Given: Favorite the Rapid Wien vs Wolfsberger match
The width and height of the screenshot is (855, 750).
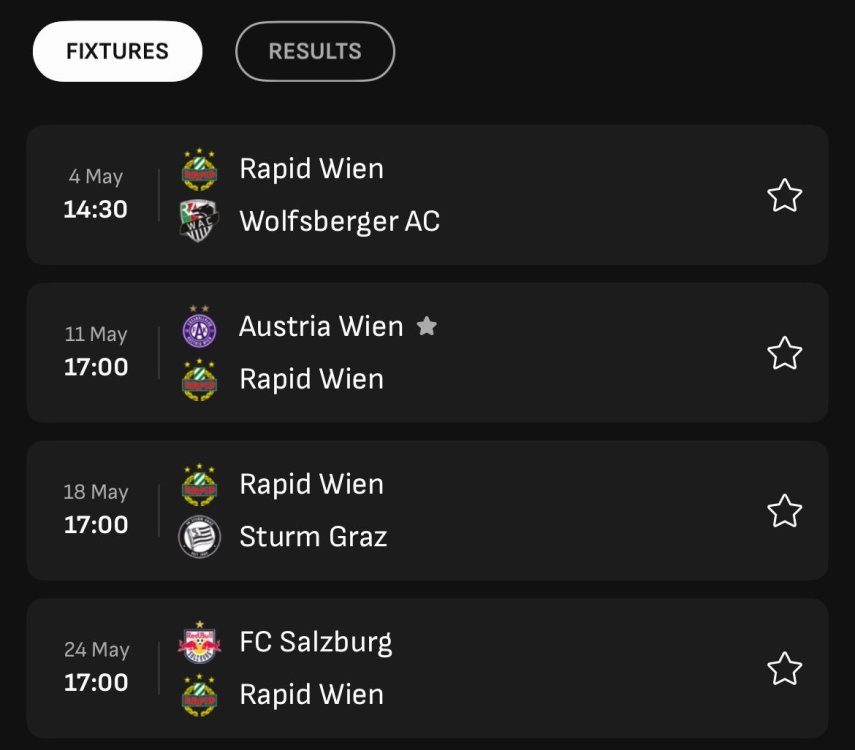Looking at the screenshot, I should [784, 195].
